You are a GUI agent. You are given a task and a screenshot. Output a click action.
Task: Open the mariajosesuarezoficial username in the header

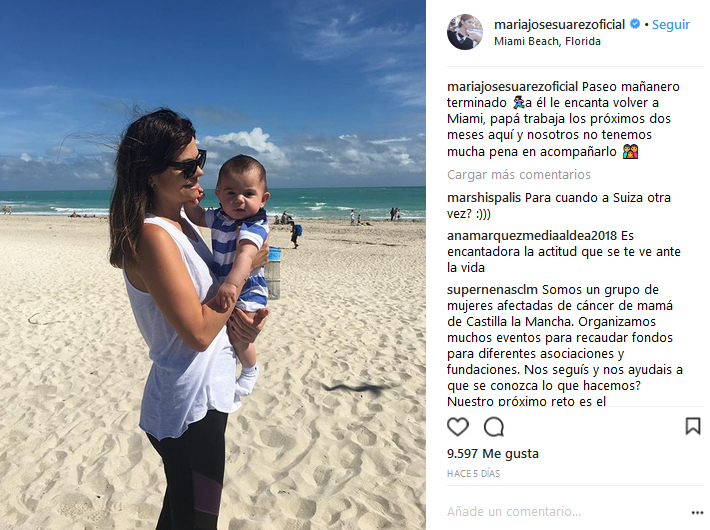pos(560,24)
